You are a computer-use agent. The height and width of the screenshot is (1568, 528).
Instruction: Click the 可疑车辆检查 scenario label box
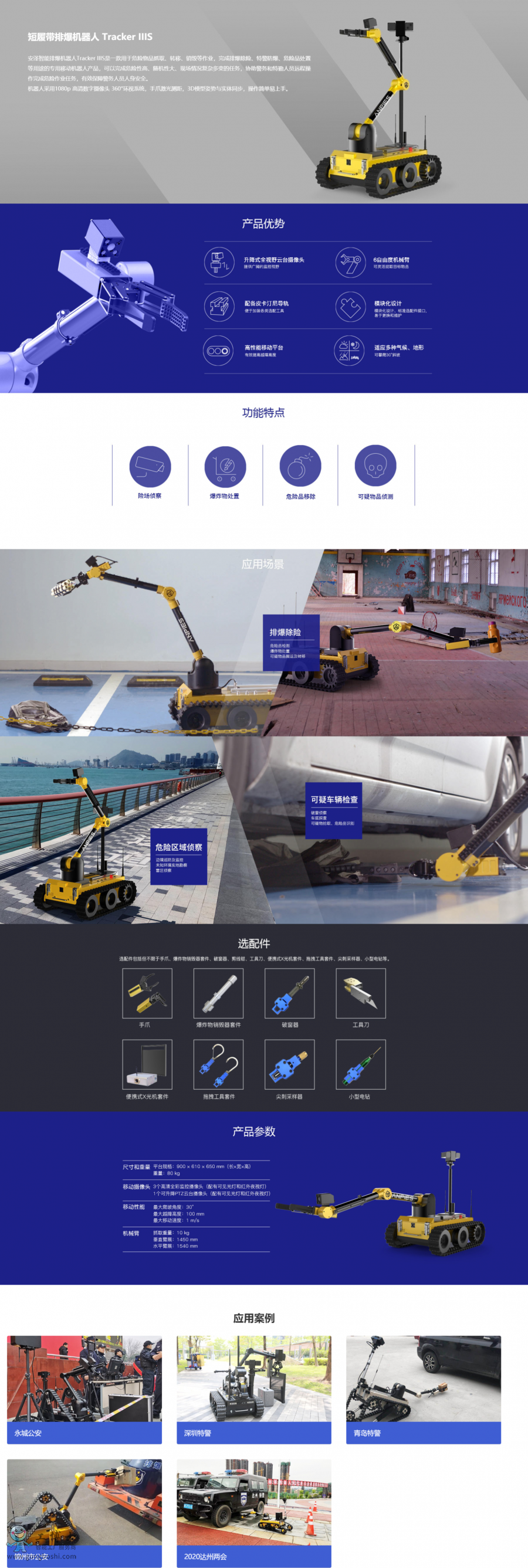[333, 810]
